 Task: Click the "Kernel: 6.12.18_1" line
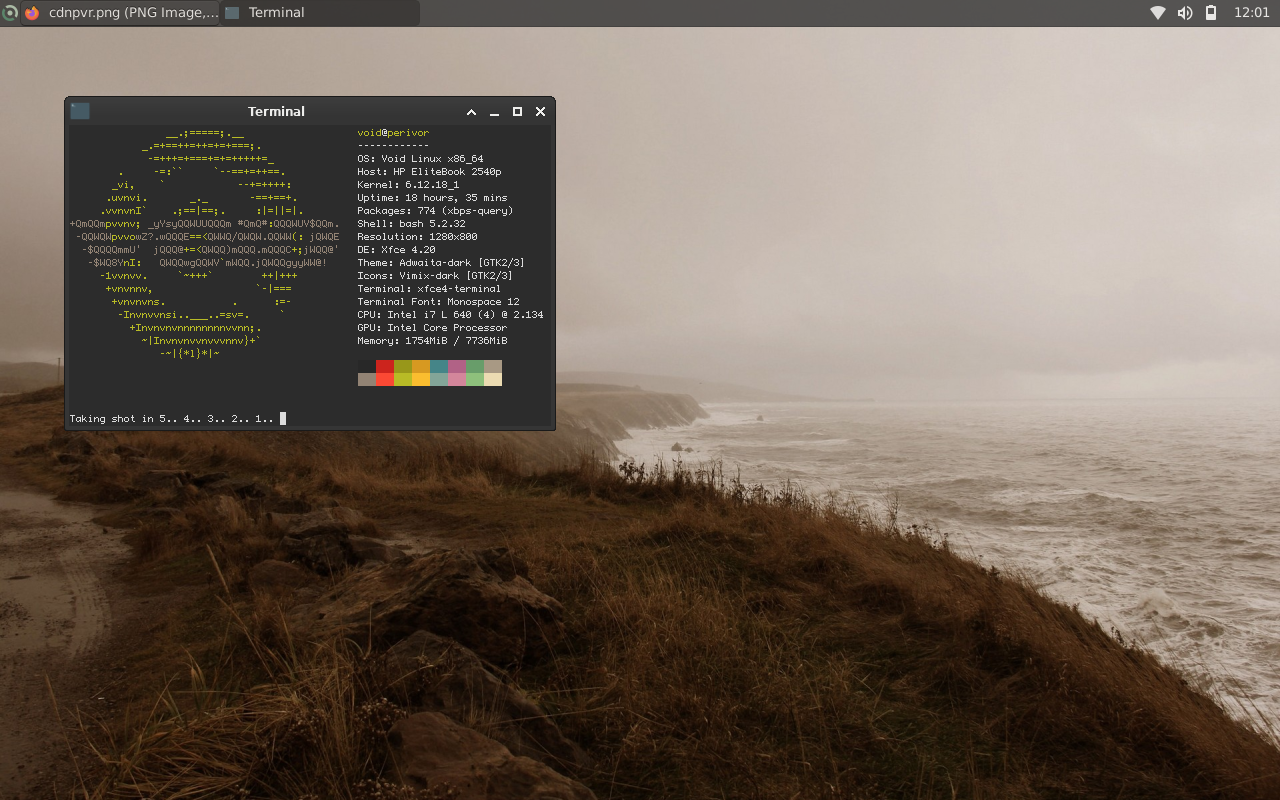[408, 185]
